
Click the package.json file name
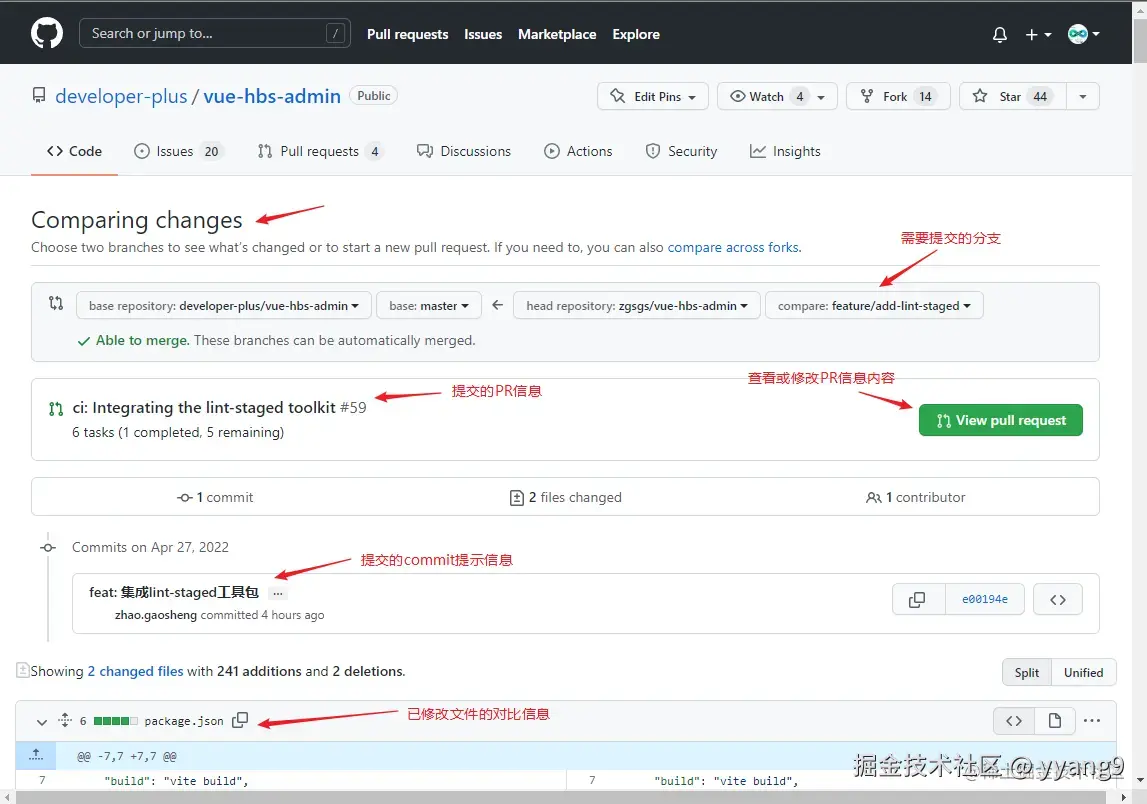point(184,721)
